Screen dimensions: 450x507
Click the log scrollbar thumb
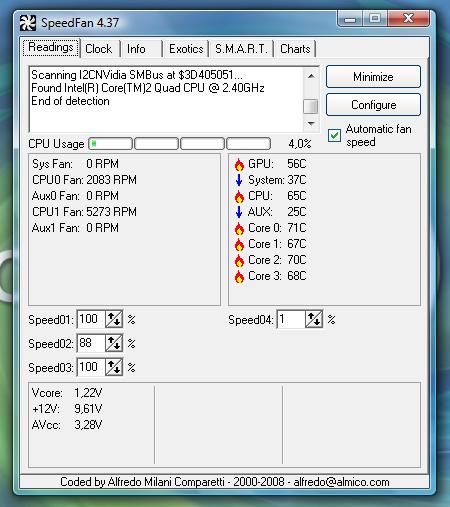pyautogui.click(x=311, y=107)
